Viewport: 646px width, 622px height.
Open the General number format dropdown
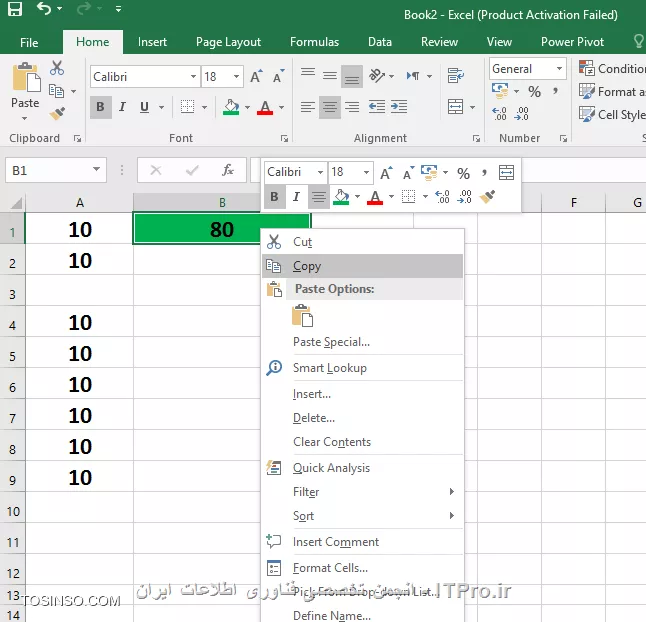[559, 68]
